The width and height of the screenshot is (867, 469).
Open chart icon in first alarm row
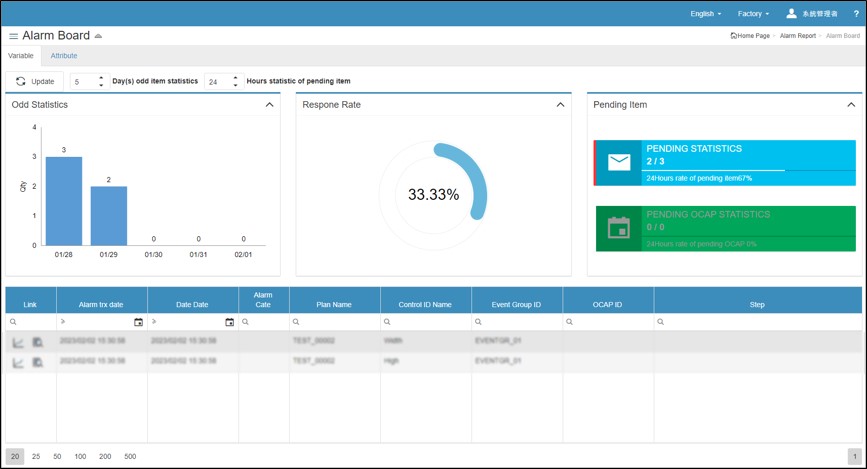coord(18,342)
